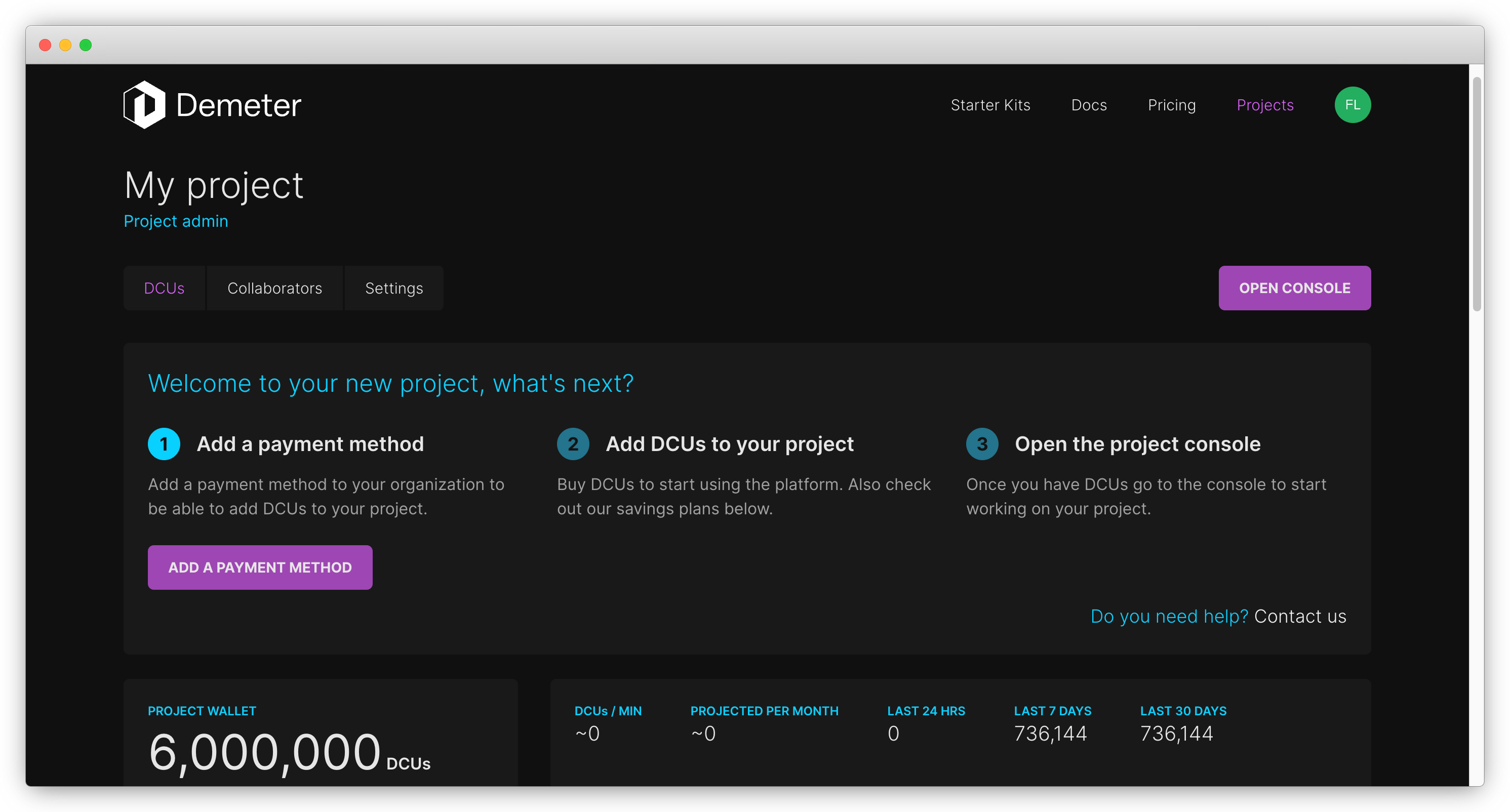Screen dimensions: 1510x812
Task: Click the 736,144 value under Last 7 Days
Action: pyautogui.click(x=1050, y=734)
